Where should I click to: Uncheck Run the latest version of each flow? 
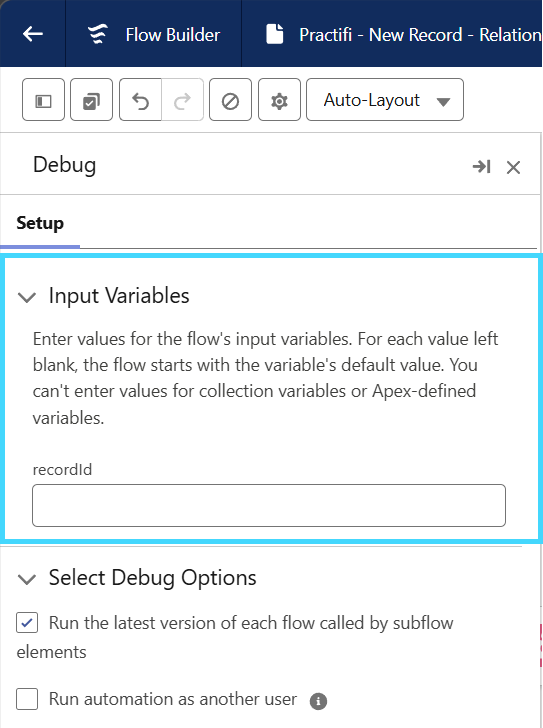tap(27, 623)
